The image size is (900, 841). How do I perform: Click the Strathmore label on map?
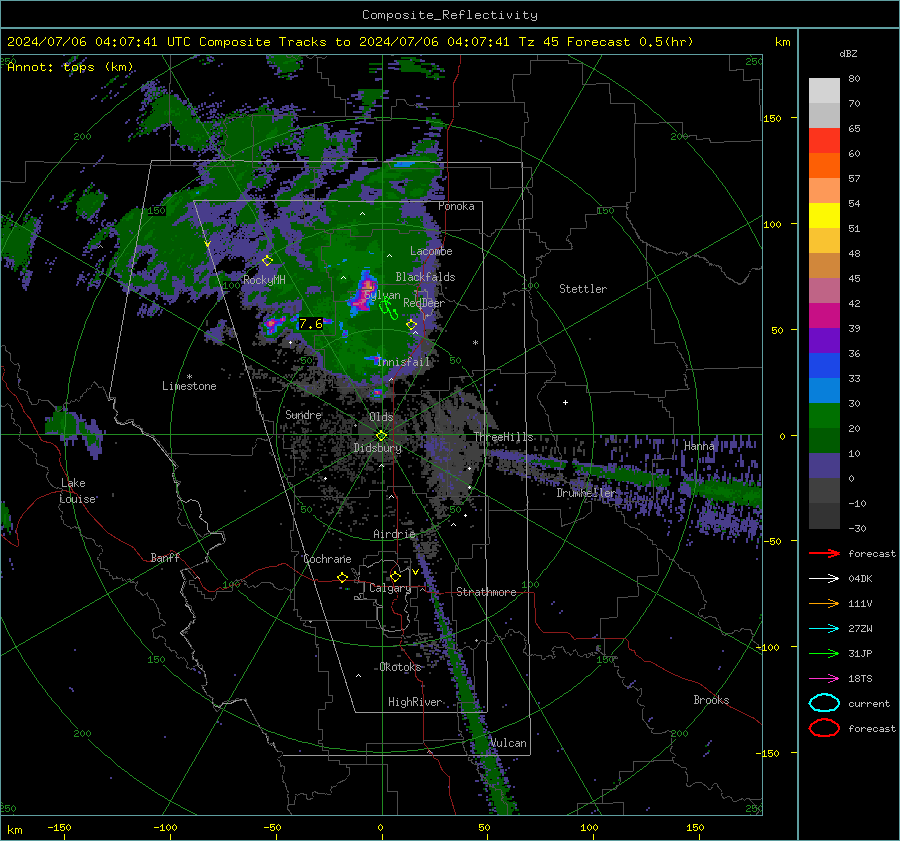pos(486,592)
